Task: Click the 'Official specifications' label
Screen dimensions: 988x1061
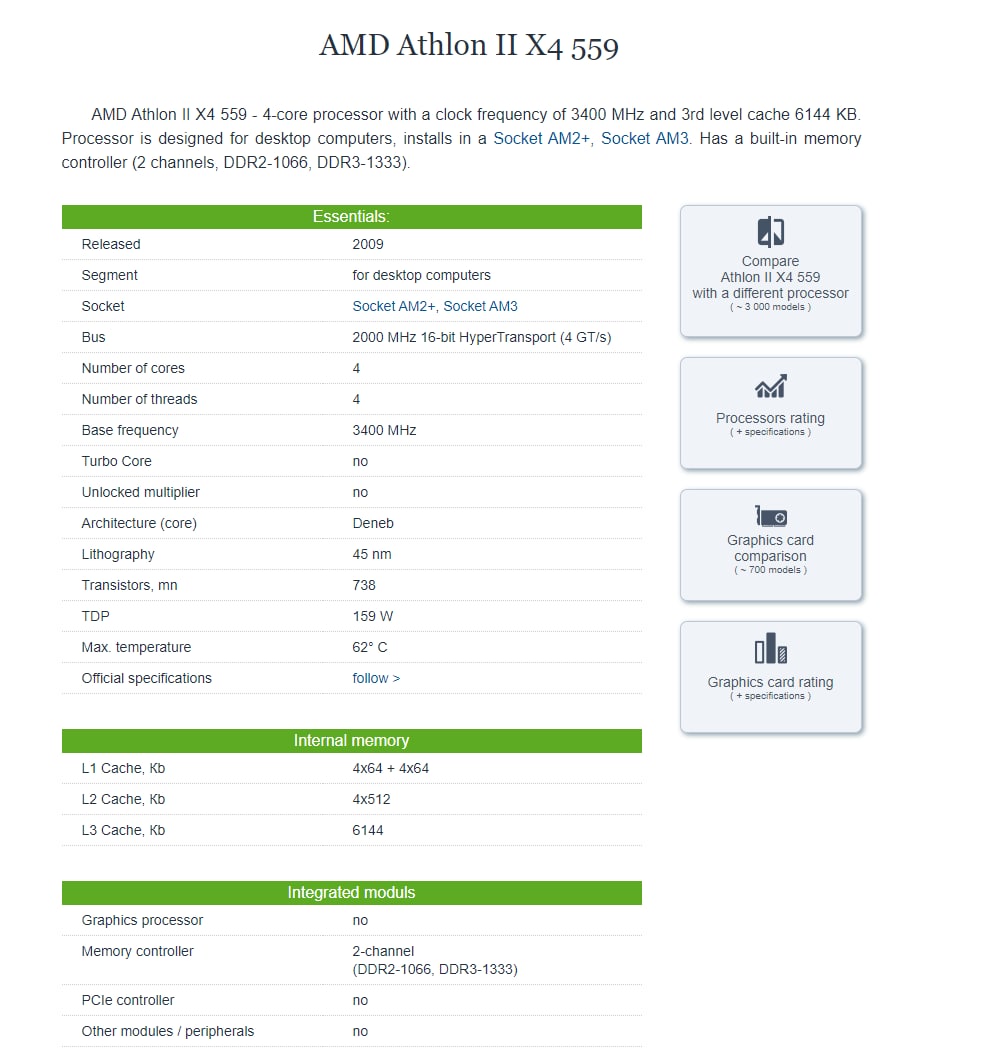Action: (x=147, y=679)
